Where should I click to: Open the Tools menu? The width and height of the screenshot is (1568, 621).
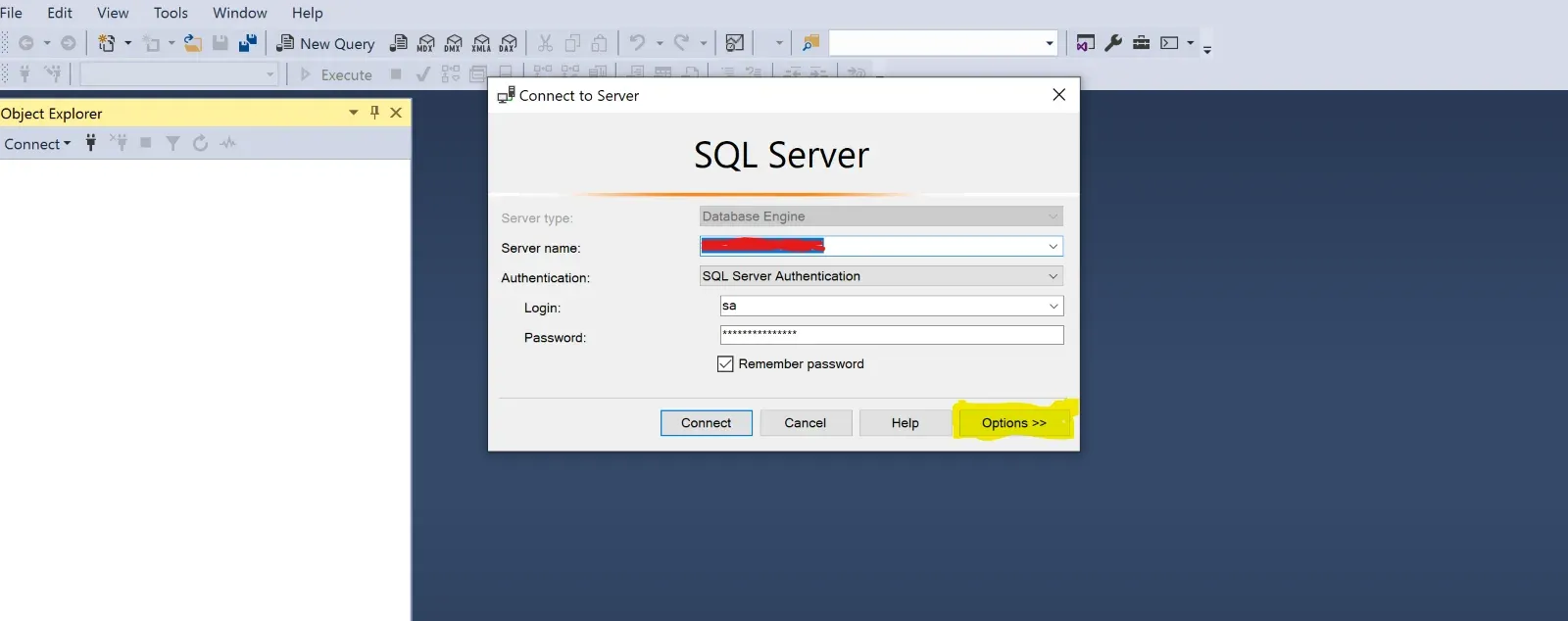(x=171, y=13)
